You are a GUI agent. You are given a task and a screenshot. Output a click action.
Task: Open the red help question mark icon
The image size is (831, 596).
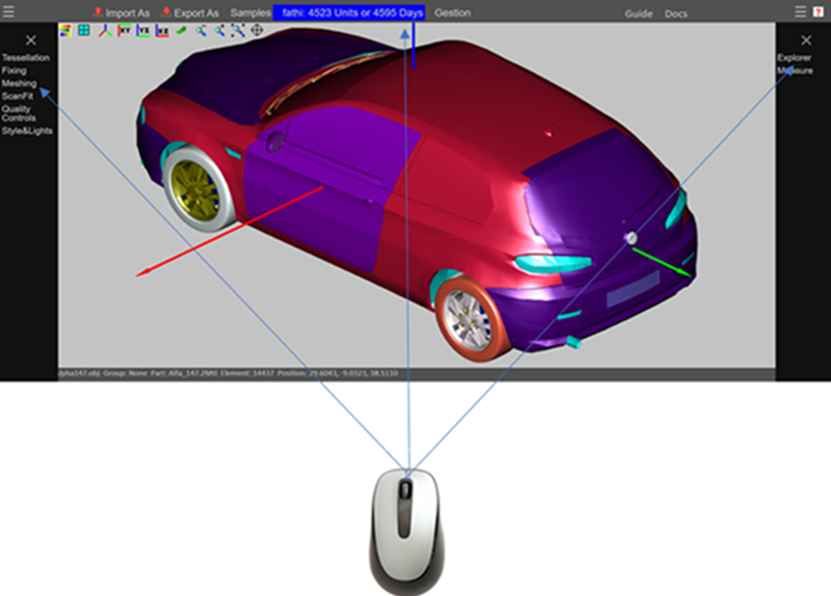[x=817, y=12]
